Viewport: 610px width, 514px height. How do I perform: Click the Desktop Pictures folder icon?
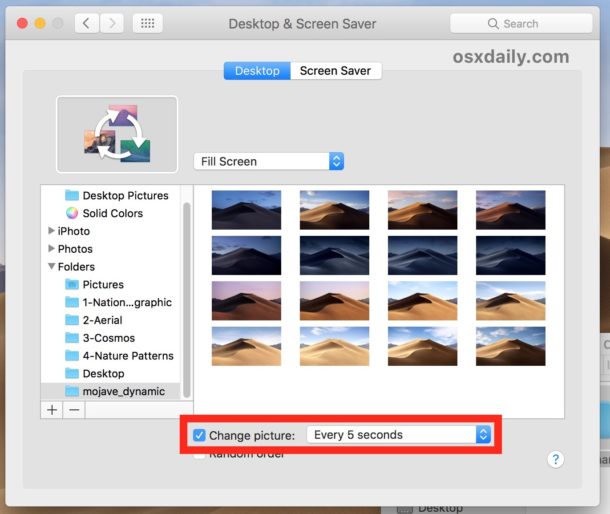[x=71, y=195]
